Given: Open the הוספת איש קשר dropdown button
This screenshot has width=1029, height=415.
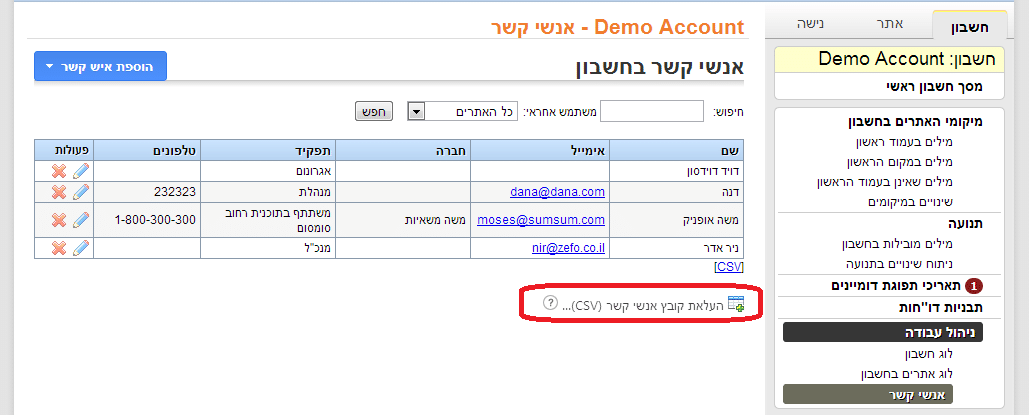Looking at the screenshot, I should (100, 66).
